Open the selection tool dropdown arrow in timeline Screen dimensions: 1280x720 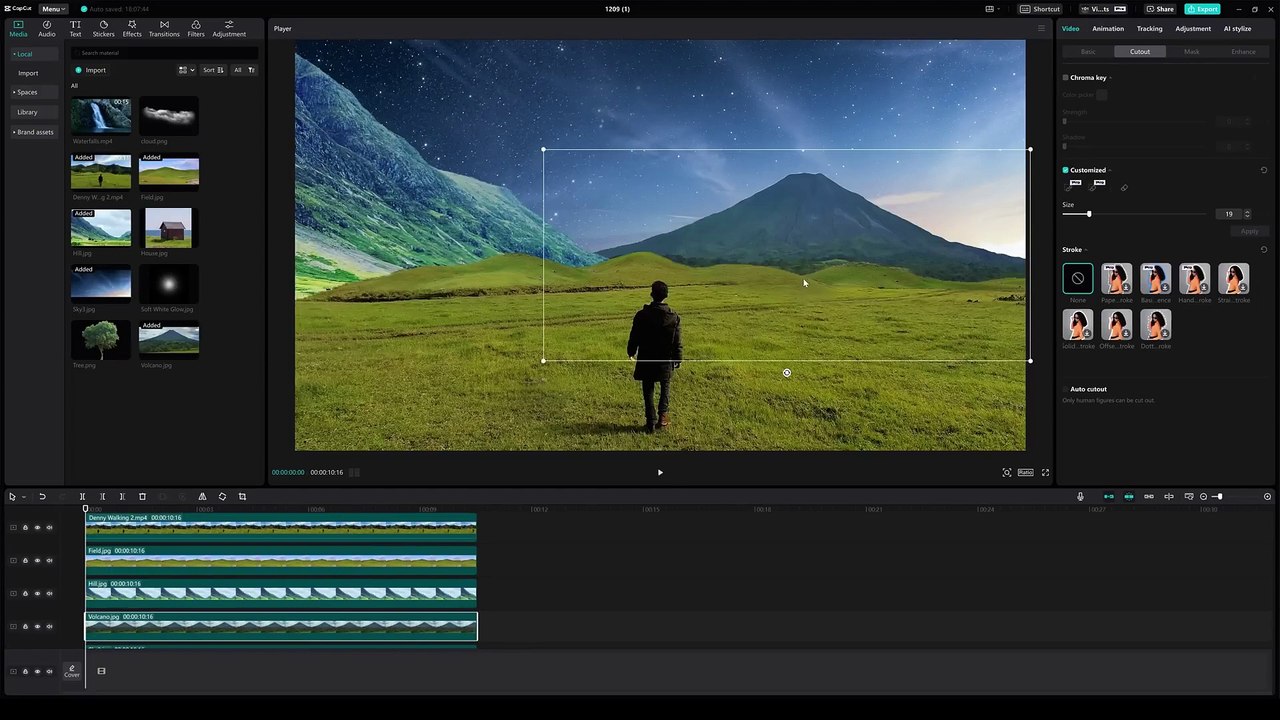(x=23, y=497)
